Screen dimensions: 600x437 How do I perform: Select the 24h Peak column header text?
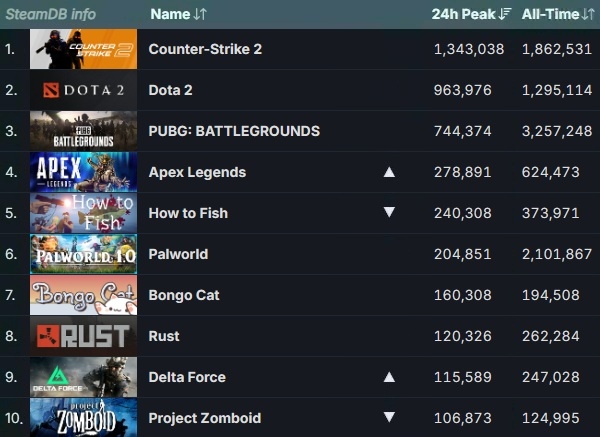(x=463, y=14)
